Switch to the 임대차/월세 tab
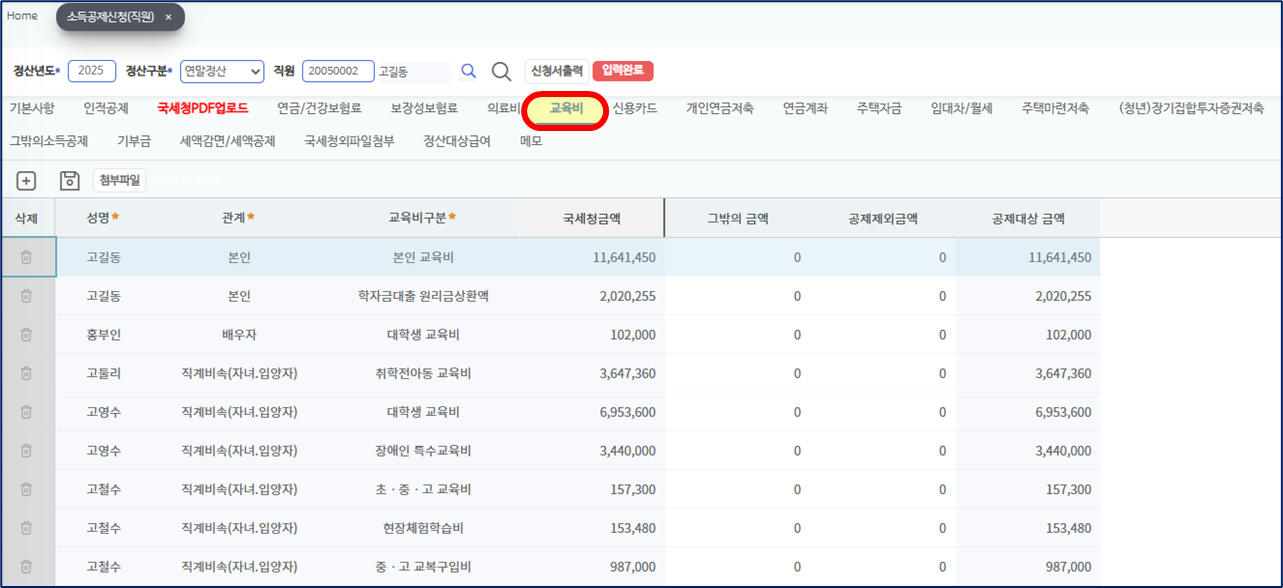This screenshot has width=1283, height=588. (961, 108)
